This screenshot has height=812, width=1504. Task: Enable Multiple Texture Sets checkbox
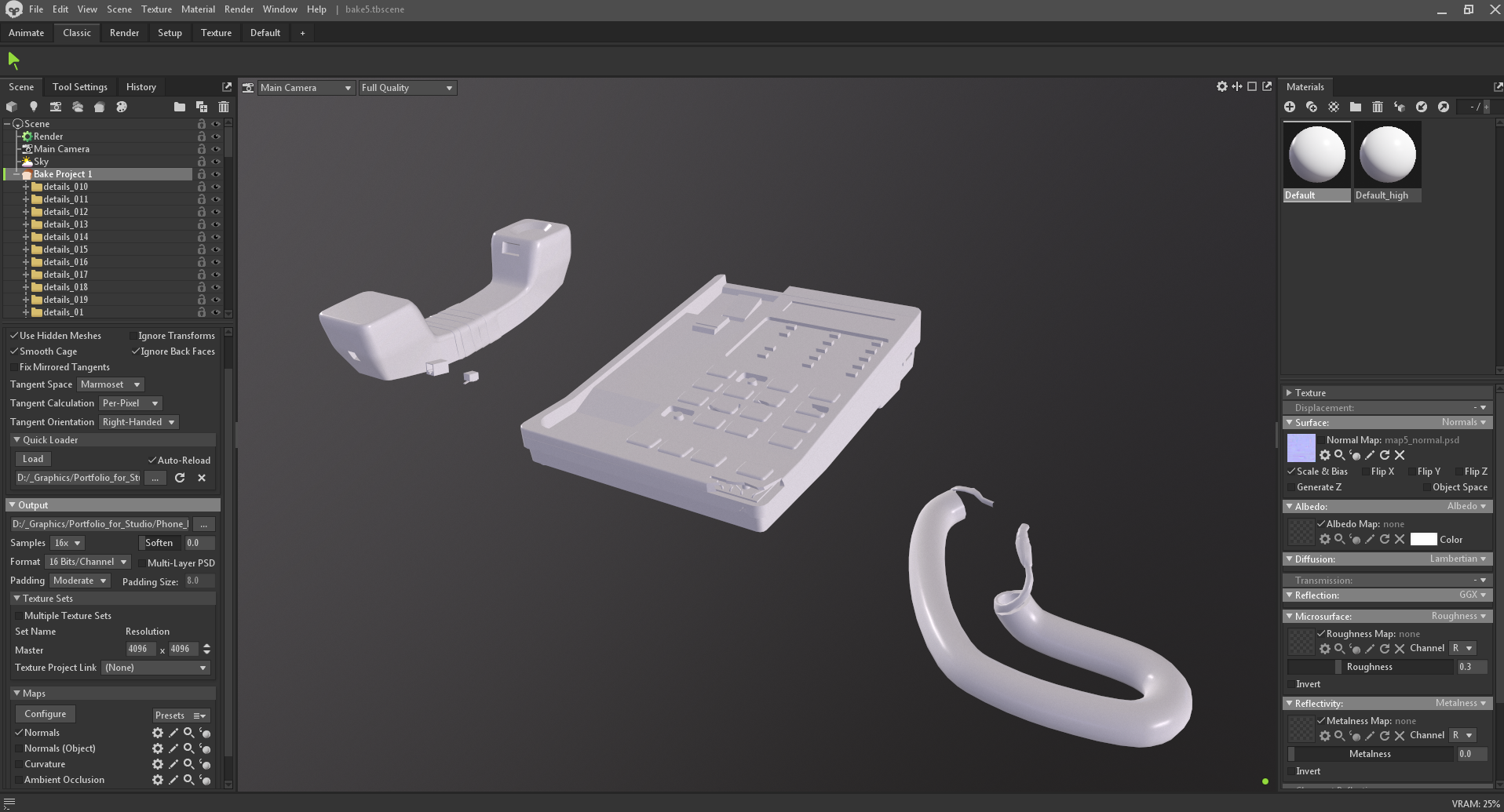[19, 616]
